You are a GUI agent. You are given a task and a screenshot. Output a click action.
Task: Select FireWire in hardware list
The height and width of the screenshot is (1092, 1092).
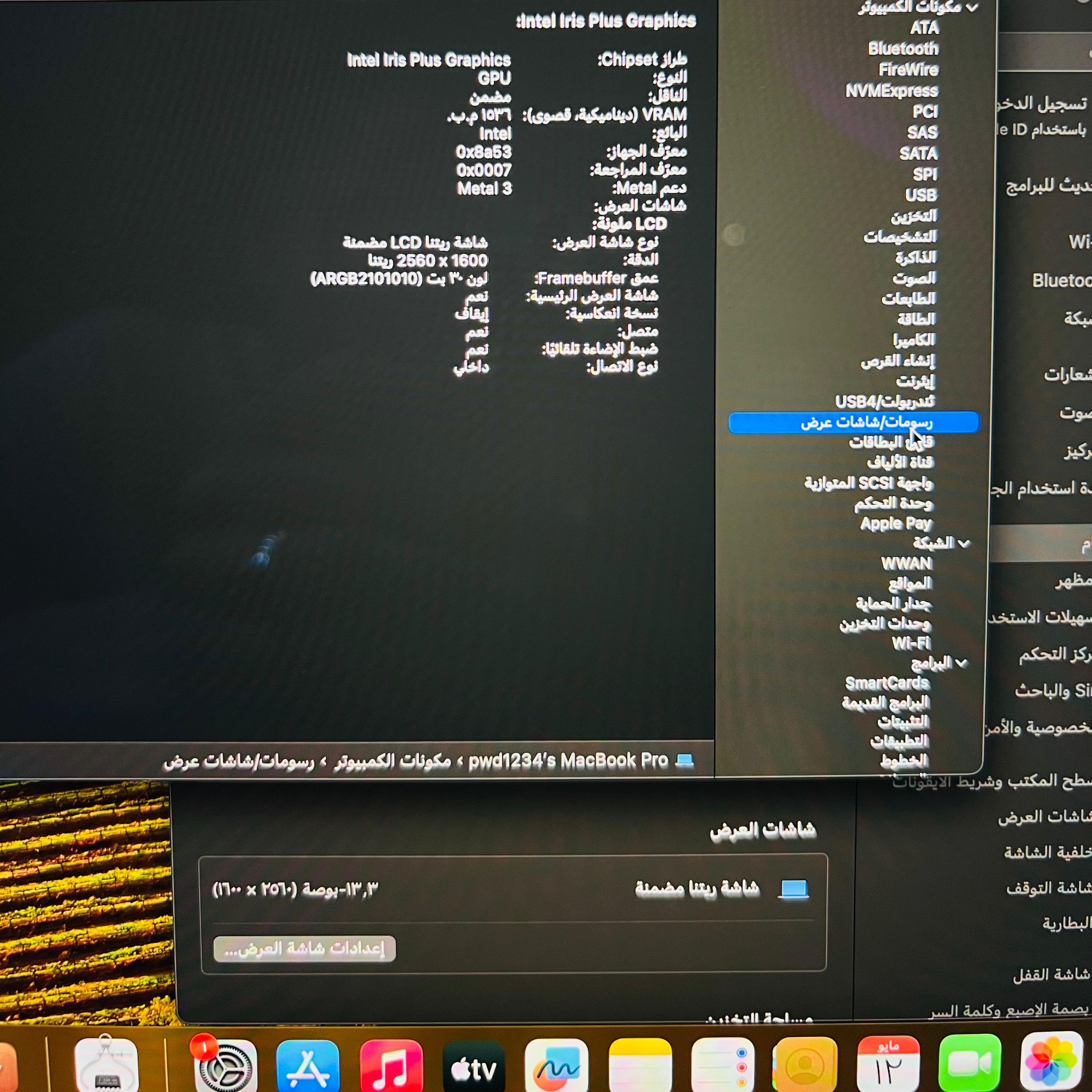[908, 70]
